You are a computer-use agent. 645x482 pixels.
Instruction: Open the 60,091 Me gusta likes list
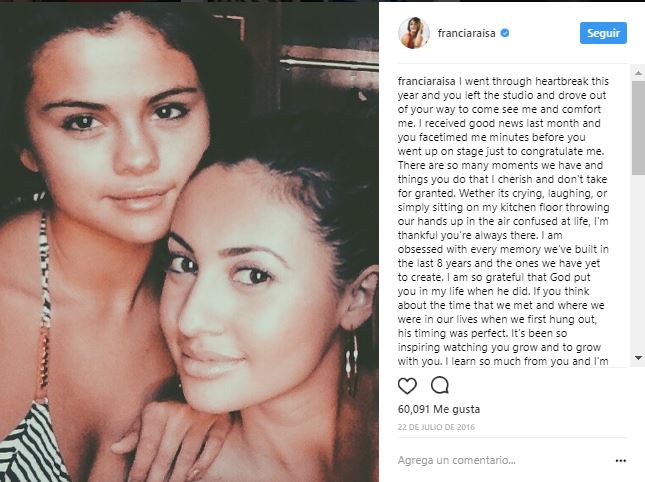coord(439,409)
